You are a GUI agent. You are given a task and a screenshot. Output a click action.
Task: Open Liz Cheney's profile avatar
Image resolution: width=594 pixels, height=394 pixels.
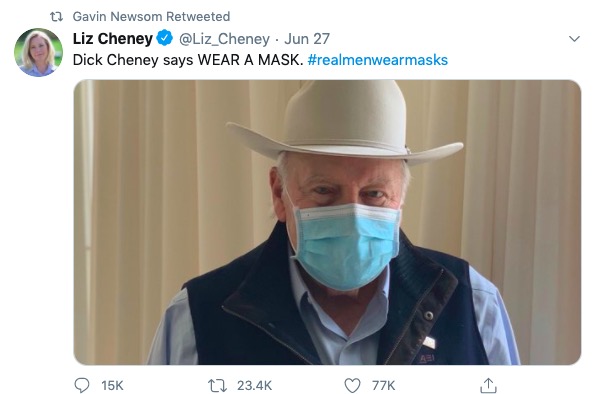(38, 52)
